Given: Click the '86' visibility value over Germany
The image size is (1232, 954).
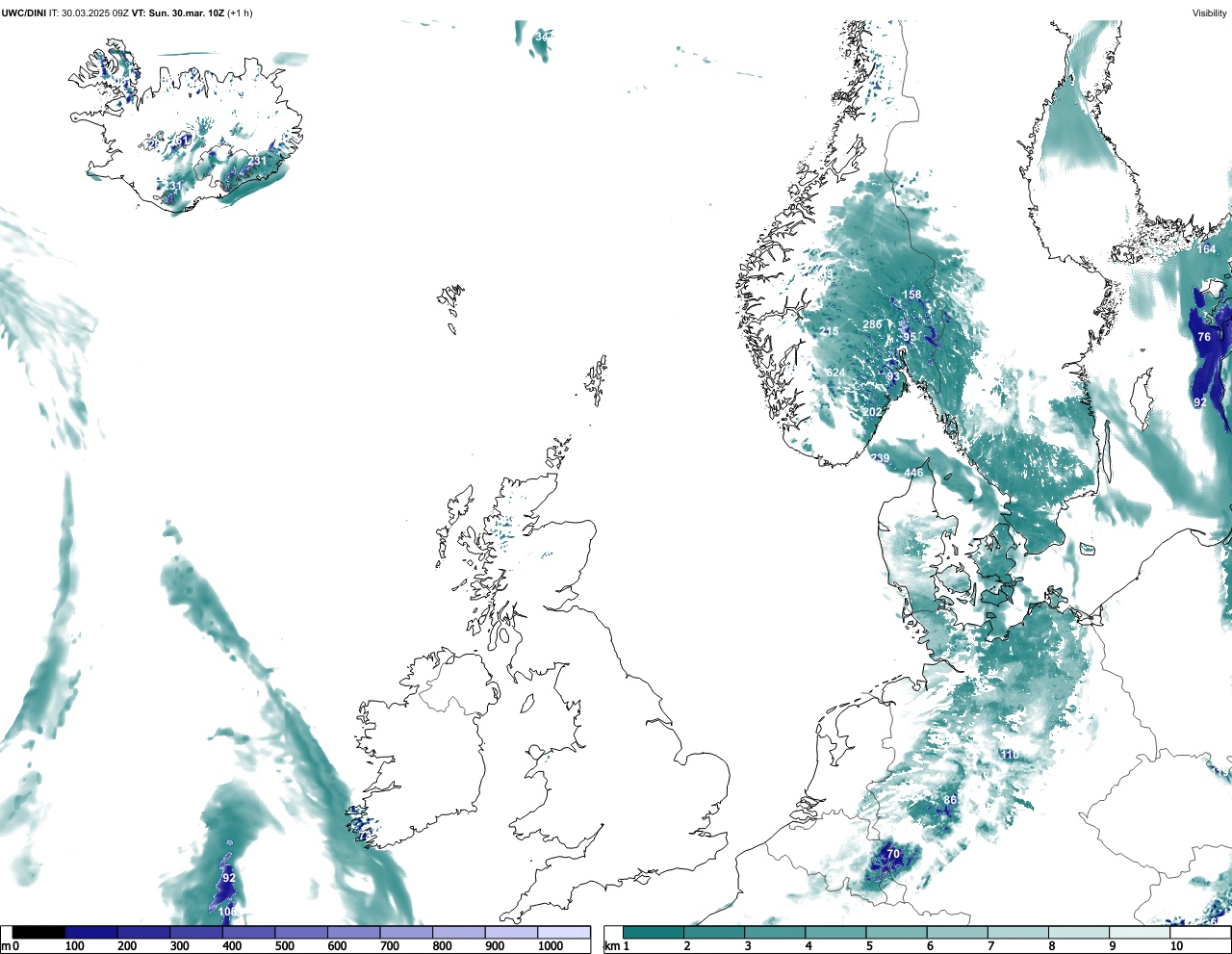Looking at the screenshot, I should click(x=950, y=800).
